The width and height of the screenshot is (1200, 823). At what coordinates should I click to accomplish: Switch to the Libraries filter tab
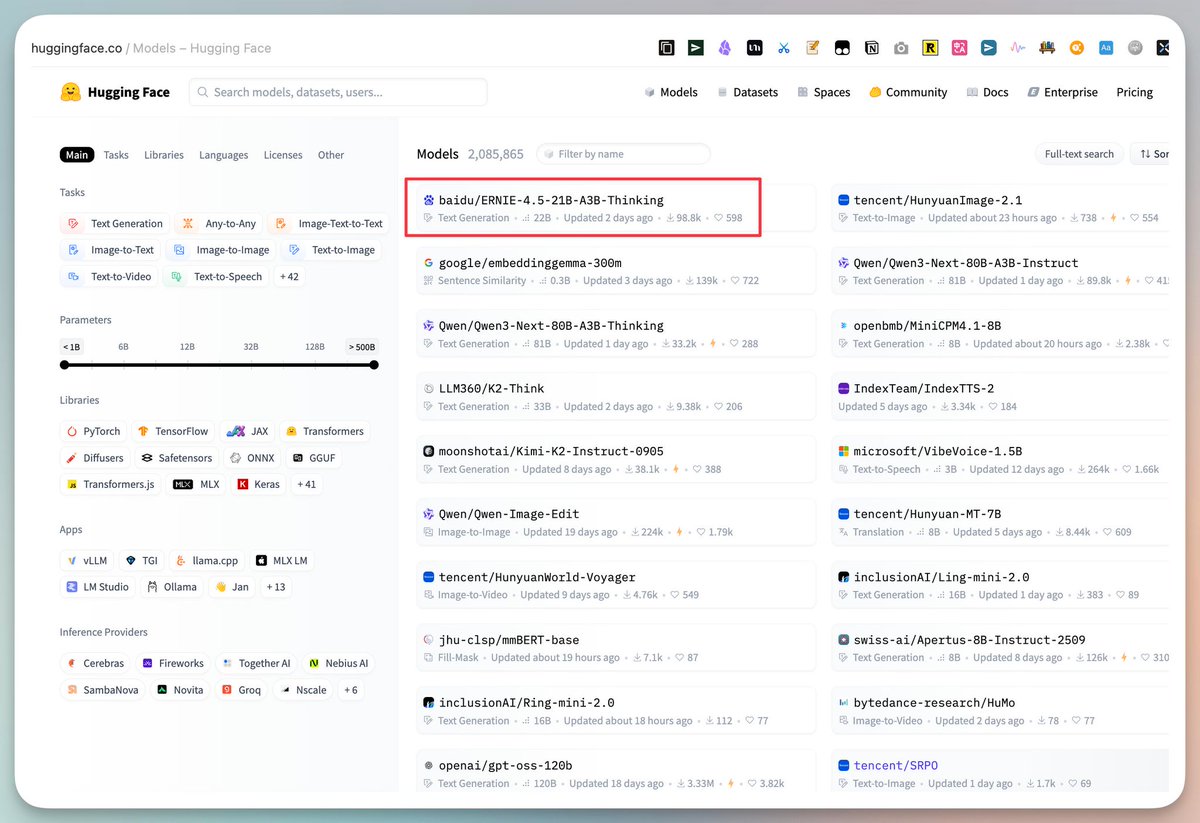click(x=164, y=155)
